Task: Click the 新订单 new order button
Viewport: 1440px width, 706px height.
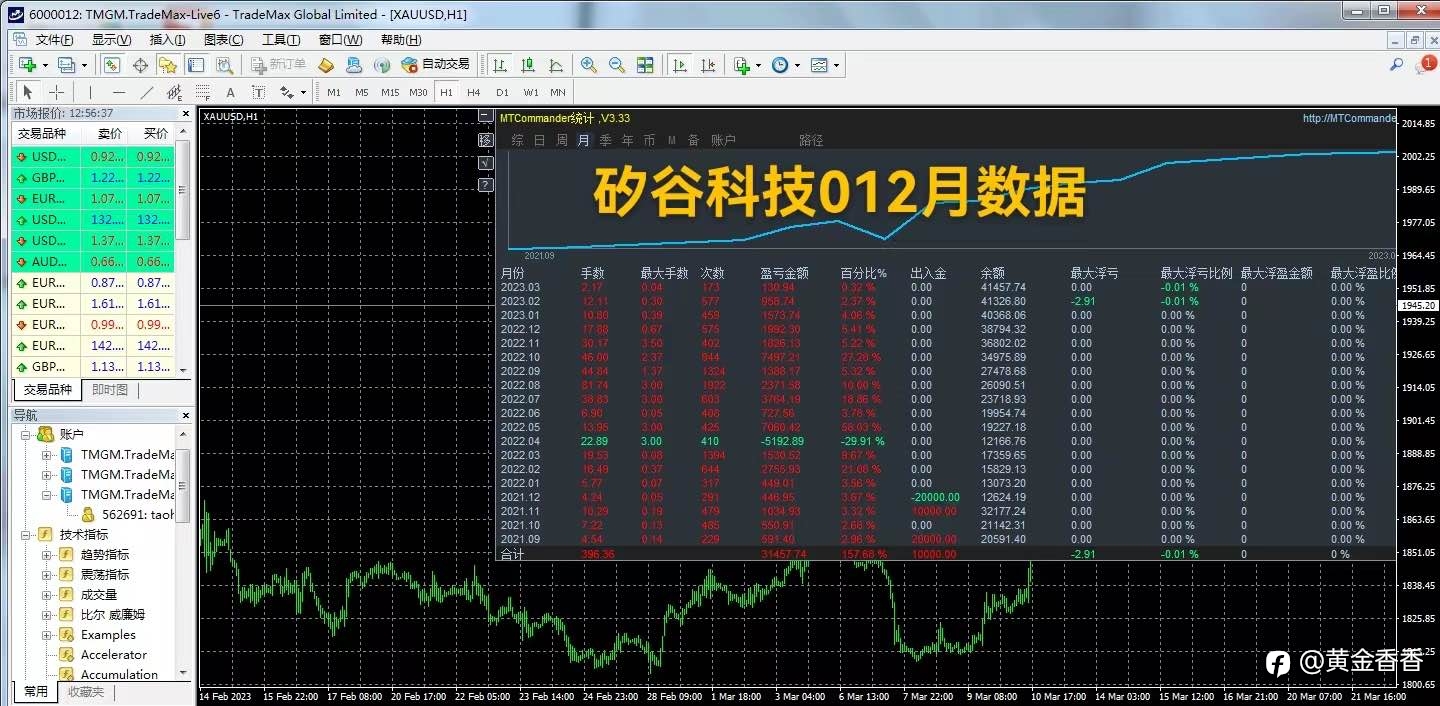Action: [x=277, y=65]
